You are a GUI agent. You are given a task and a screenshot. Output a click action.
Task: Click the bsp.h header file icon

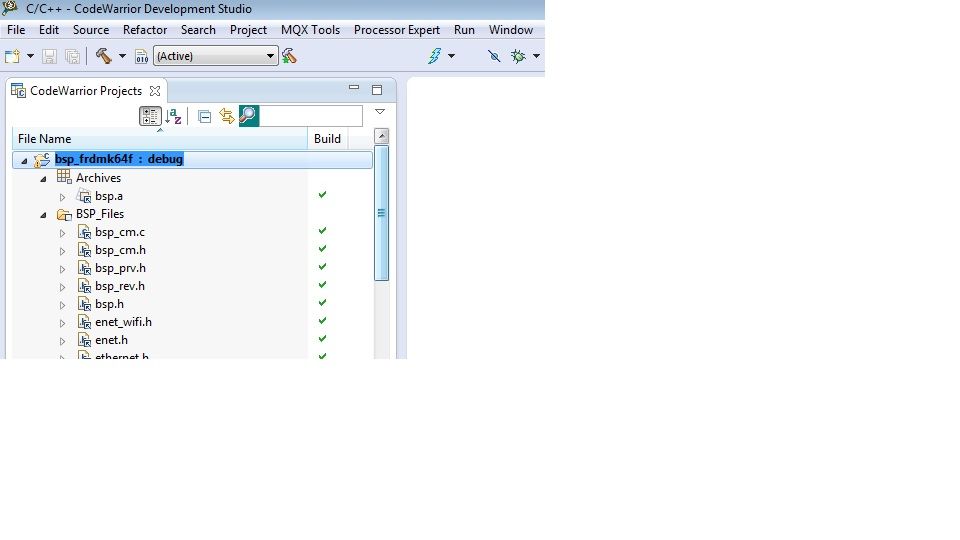84,304
